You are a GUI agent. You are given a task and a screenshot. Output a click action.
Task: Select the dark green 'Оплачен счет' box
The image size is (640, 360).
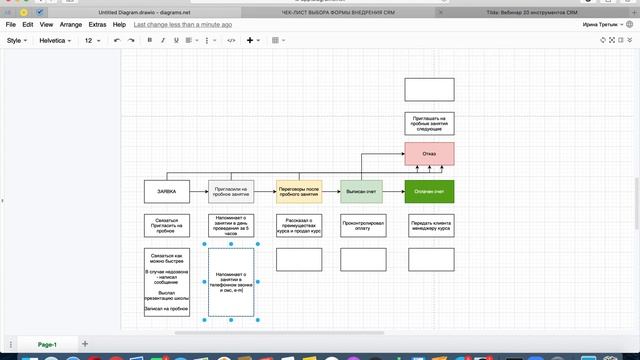(429, 191)
